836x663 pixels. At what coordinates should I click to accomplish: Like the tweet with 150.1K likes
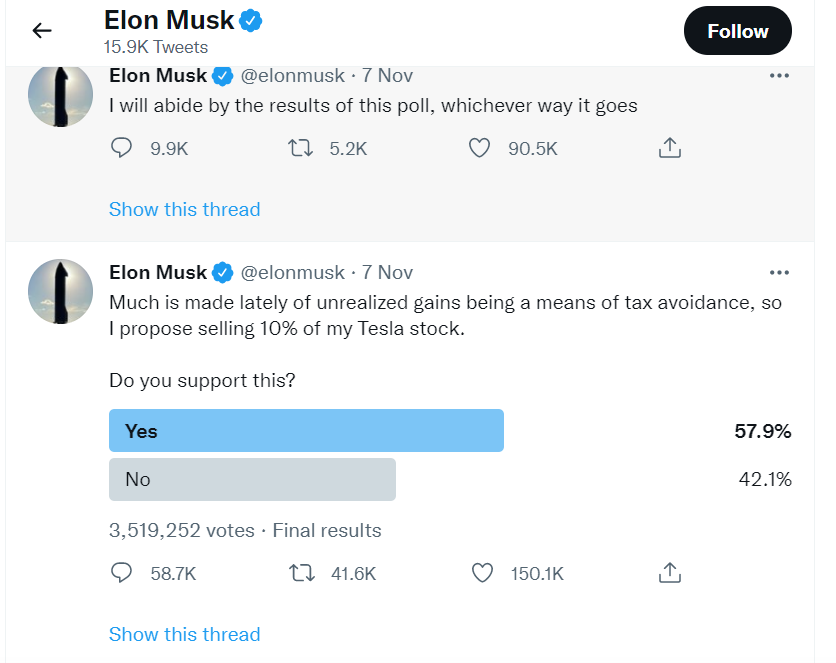pos(482,573)
